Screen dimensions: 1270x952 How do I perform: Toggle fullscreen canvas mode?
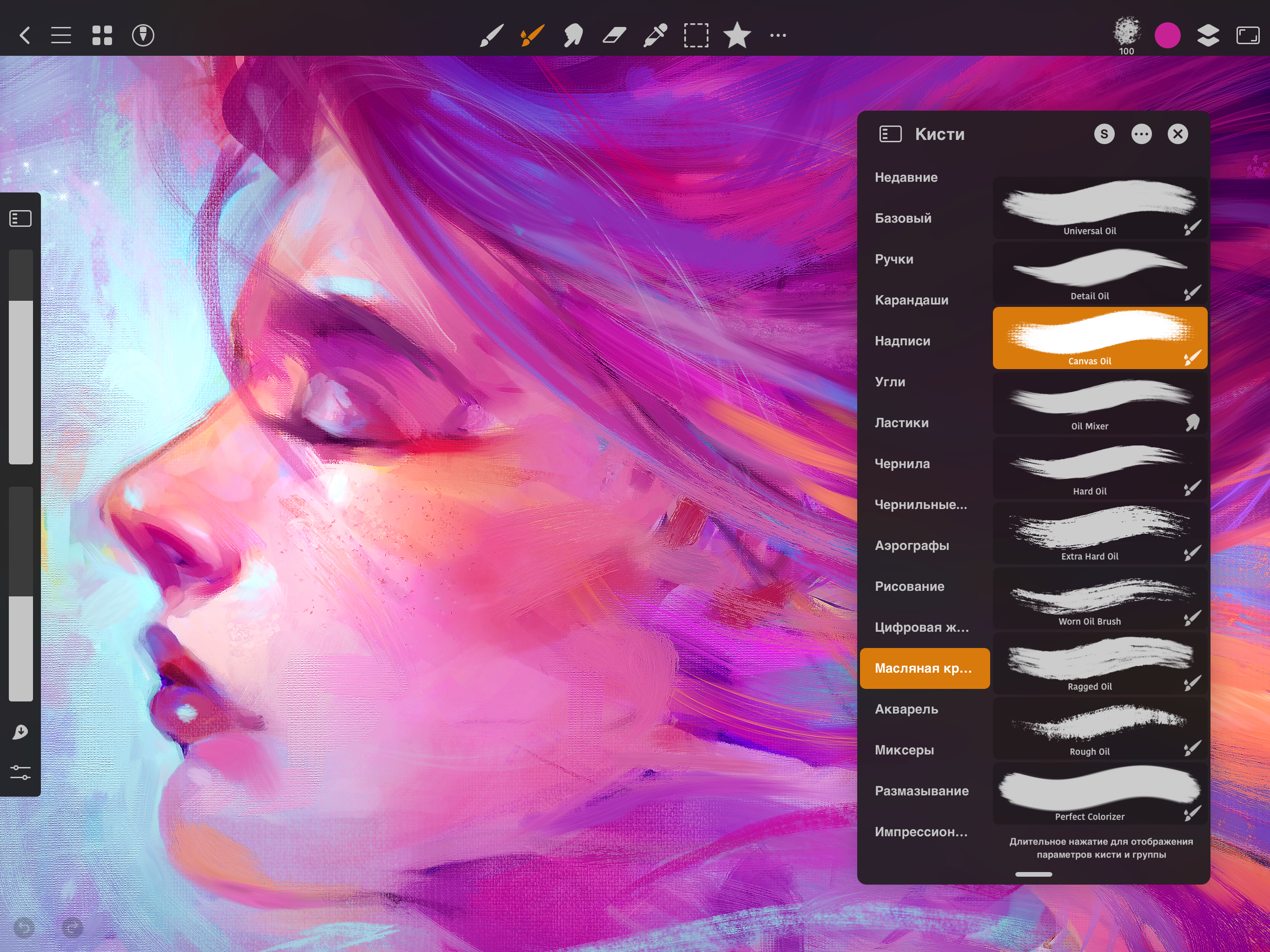[x=1248, y=36]
